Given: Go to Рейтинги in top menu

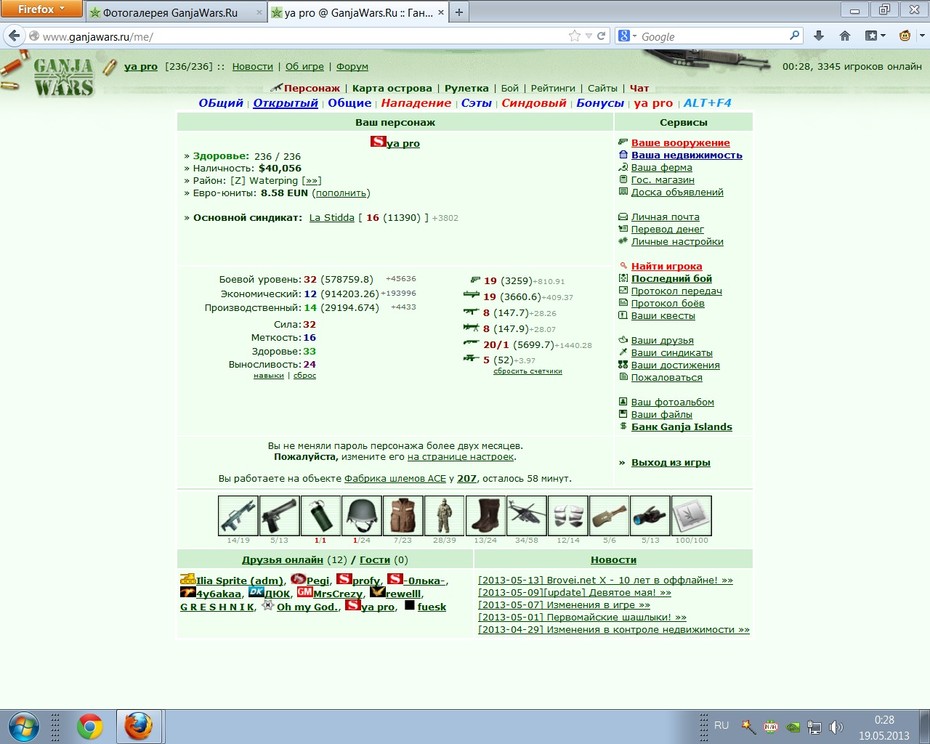Looking at the screenshot, I should (553, 88).
